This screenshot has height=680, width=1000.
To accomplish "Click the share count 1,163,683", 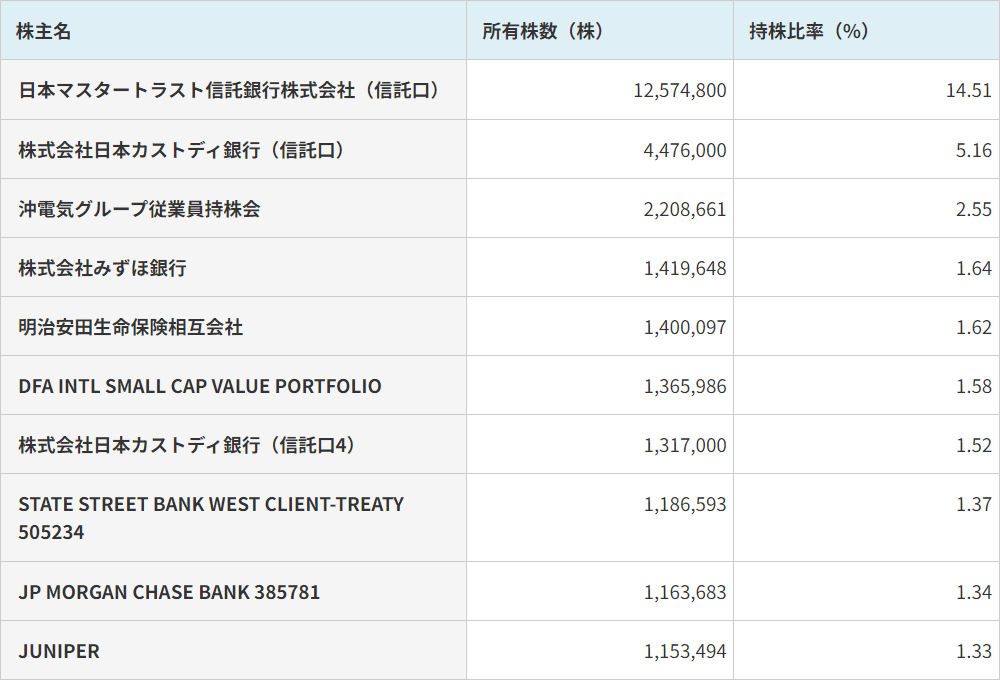I will 684,593.
